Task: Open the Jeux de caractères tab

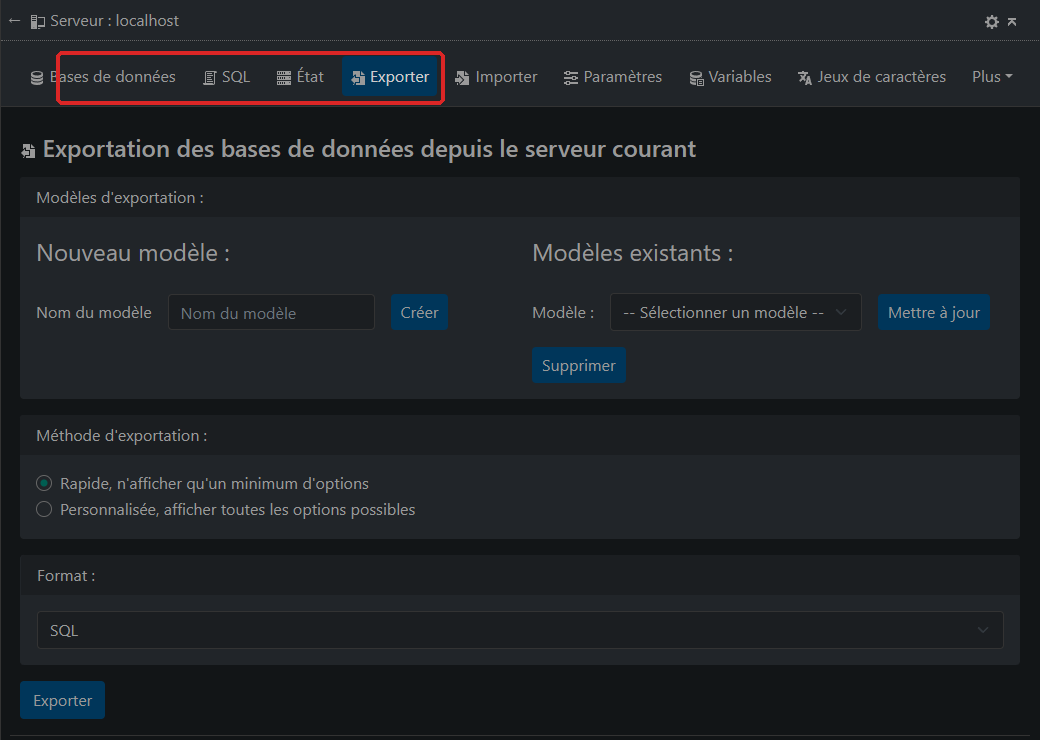Action: [872, 77]
